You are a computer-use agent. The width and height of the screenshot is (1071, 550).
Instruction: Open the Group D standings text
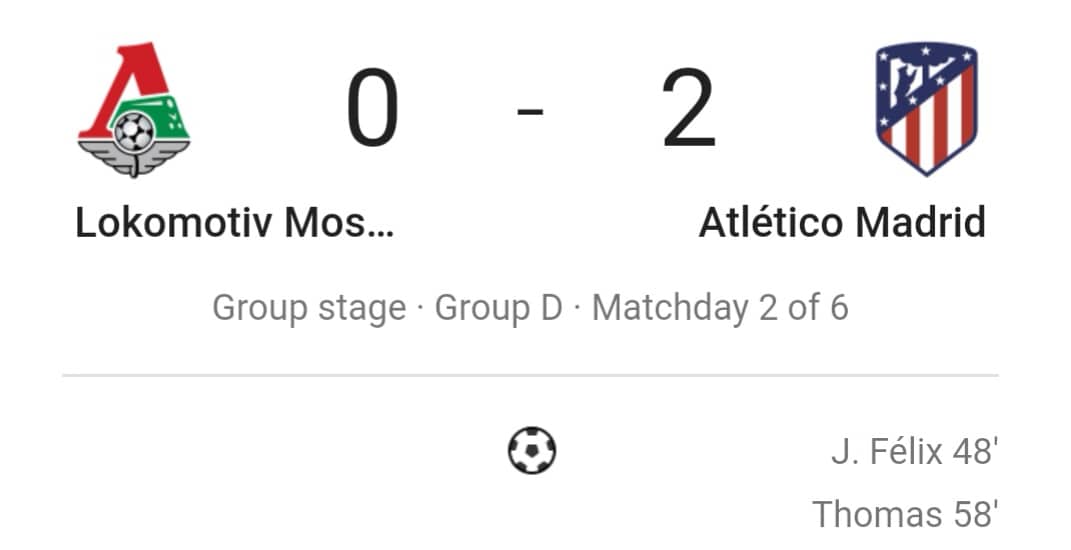499,307
